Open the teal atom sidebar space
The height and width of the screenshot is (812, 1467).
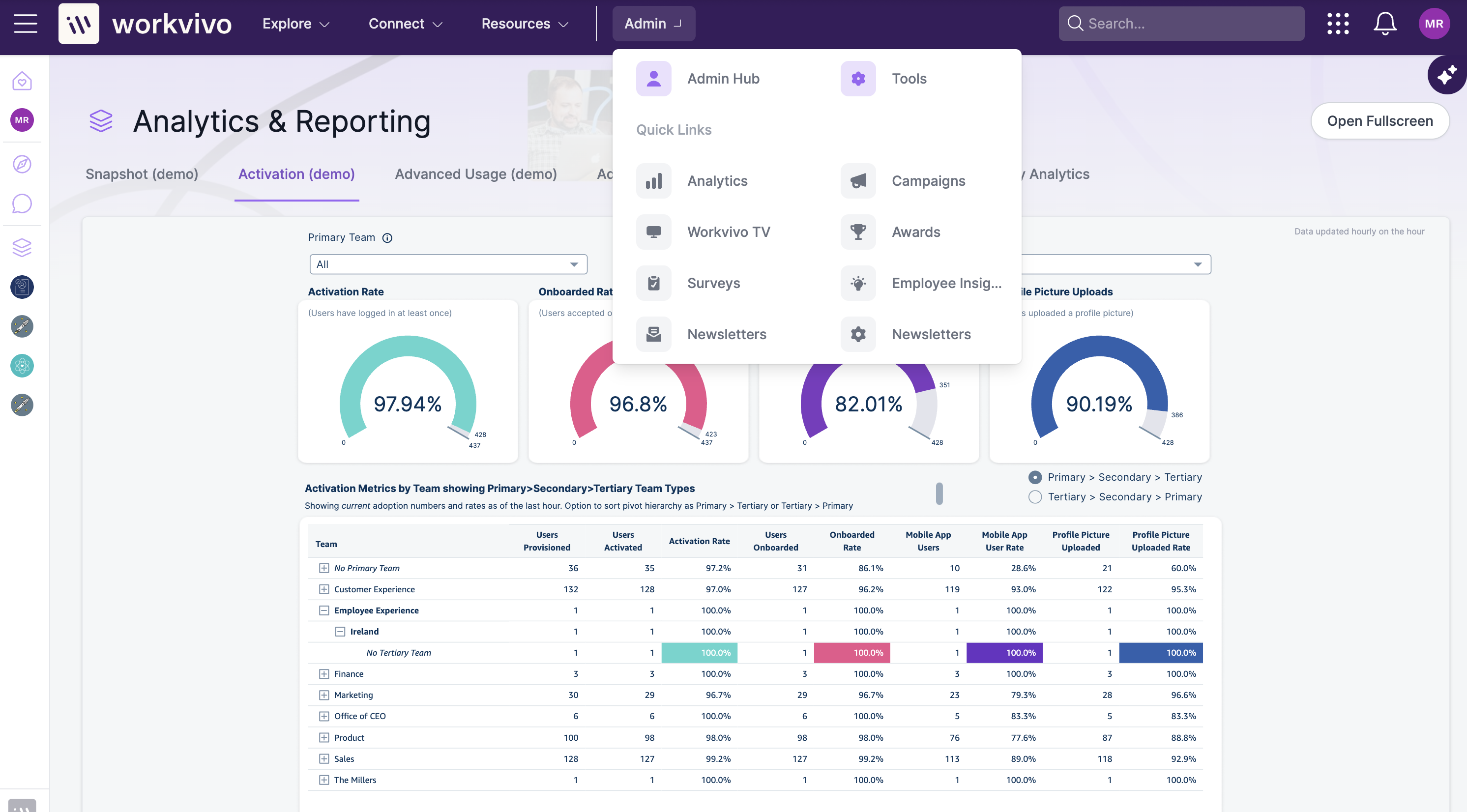point(22,366)
